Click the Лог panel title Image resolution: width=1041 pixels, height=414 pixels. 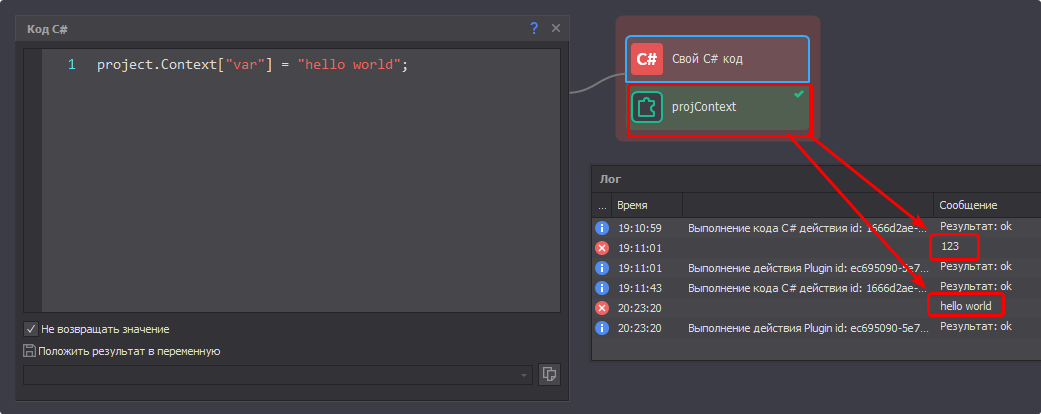coord(610,178)
